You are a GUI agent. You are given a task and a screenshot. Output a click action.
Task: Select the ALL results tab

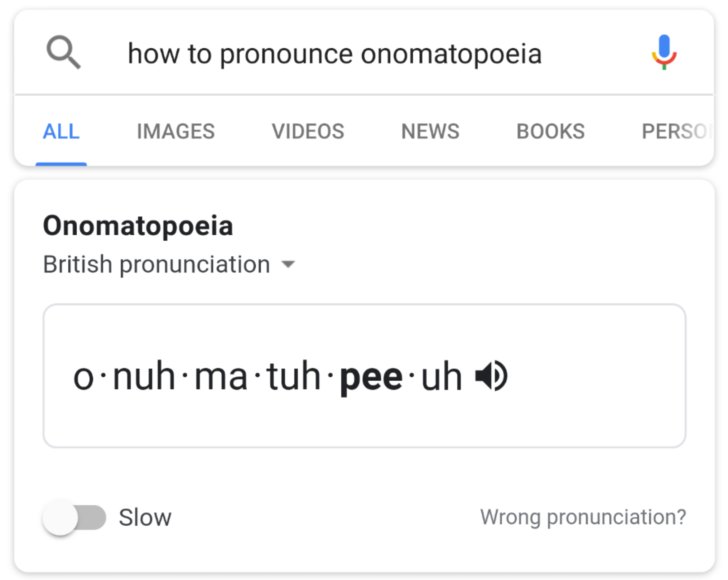coord(61,131)
